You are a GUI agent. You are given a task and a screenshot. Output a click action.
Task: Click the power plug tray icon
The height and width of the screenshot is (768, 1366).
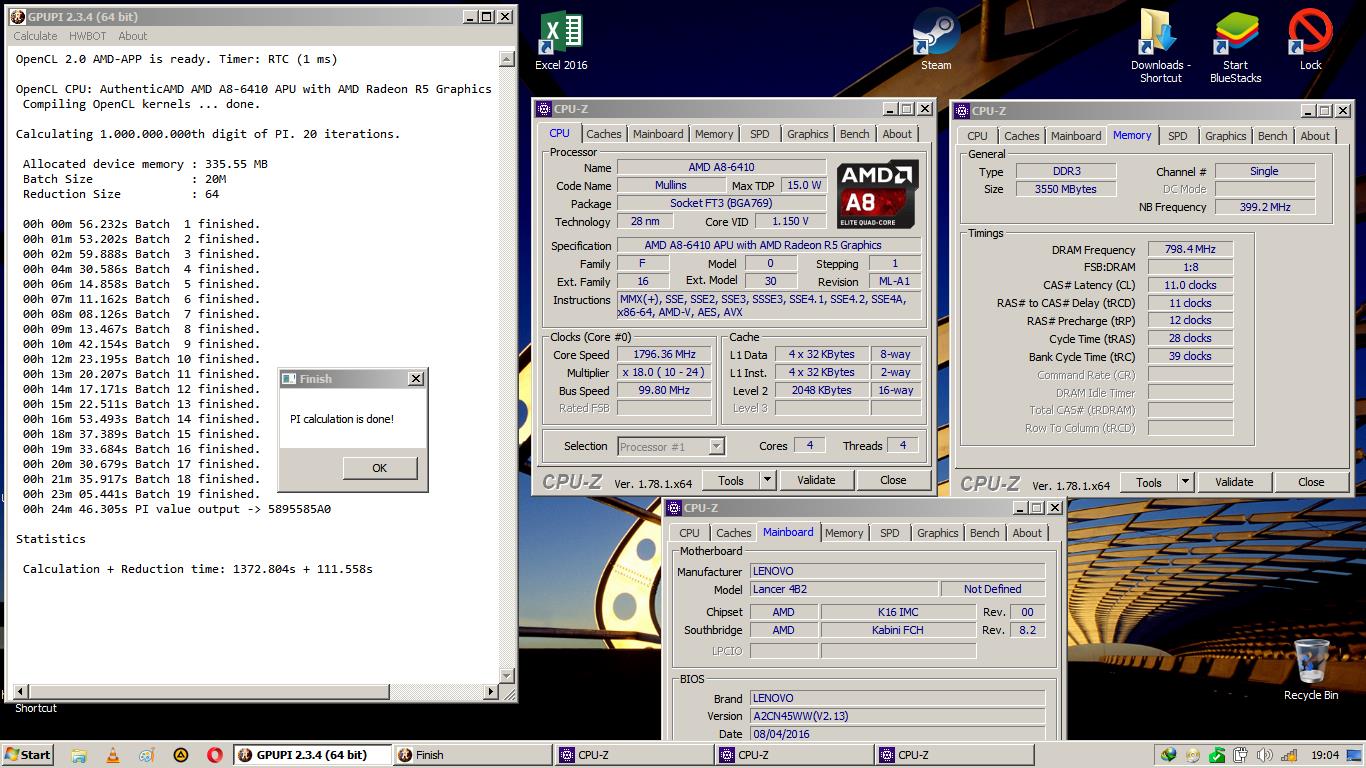tap(1240, 755)
